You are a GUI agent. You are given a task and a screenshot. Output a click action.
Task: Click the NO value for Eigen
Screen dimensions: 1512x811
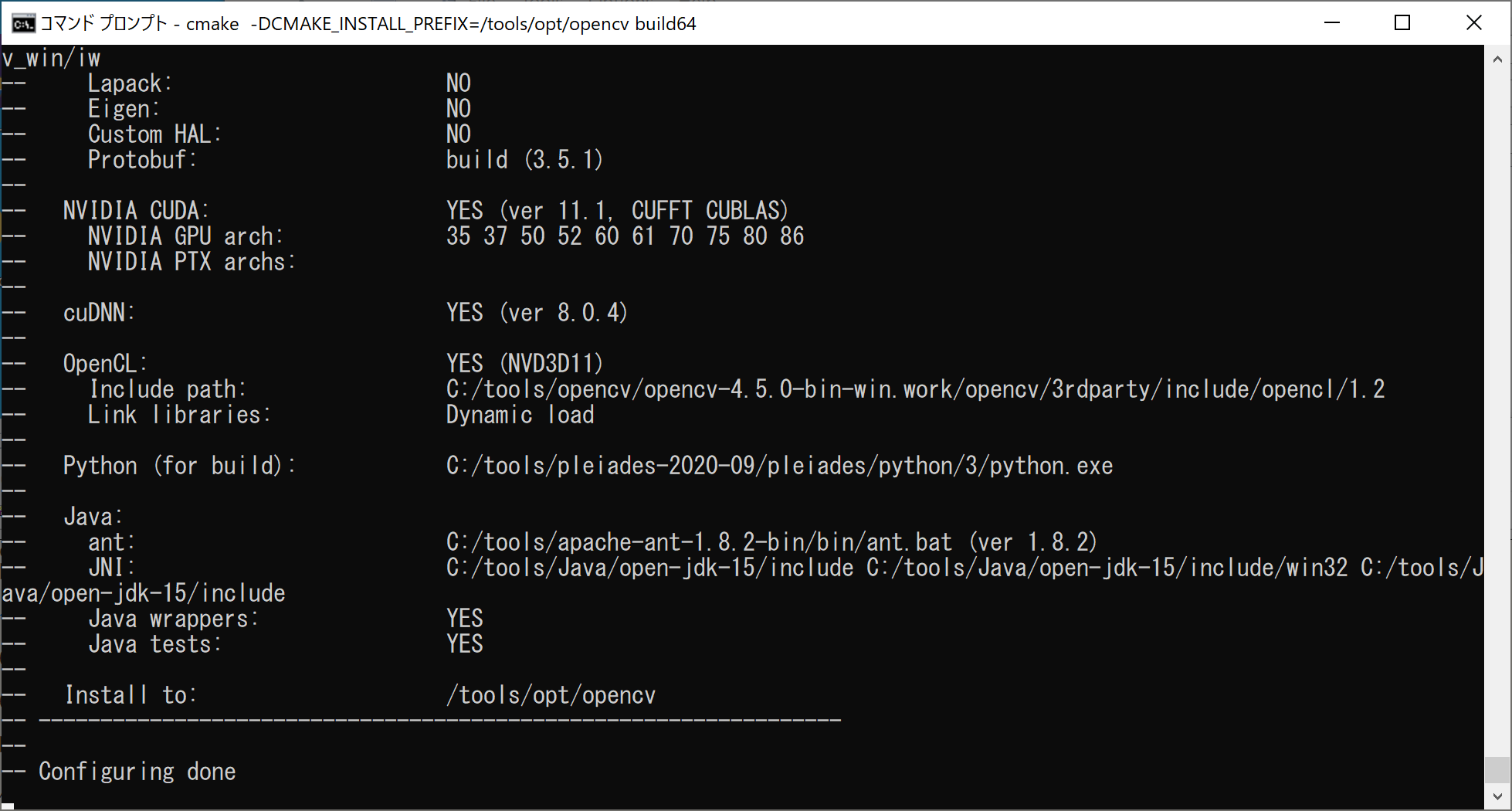(x=458, y=109)
